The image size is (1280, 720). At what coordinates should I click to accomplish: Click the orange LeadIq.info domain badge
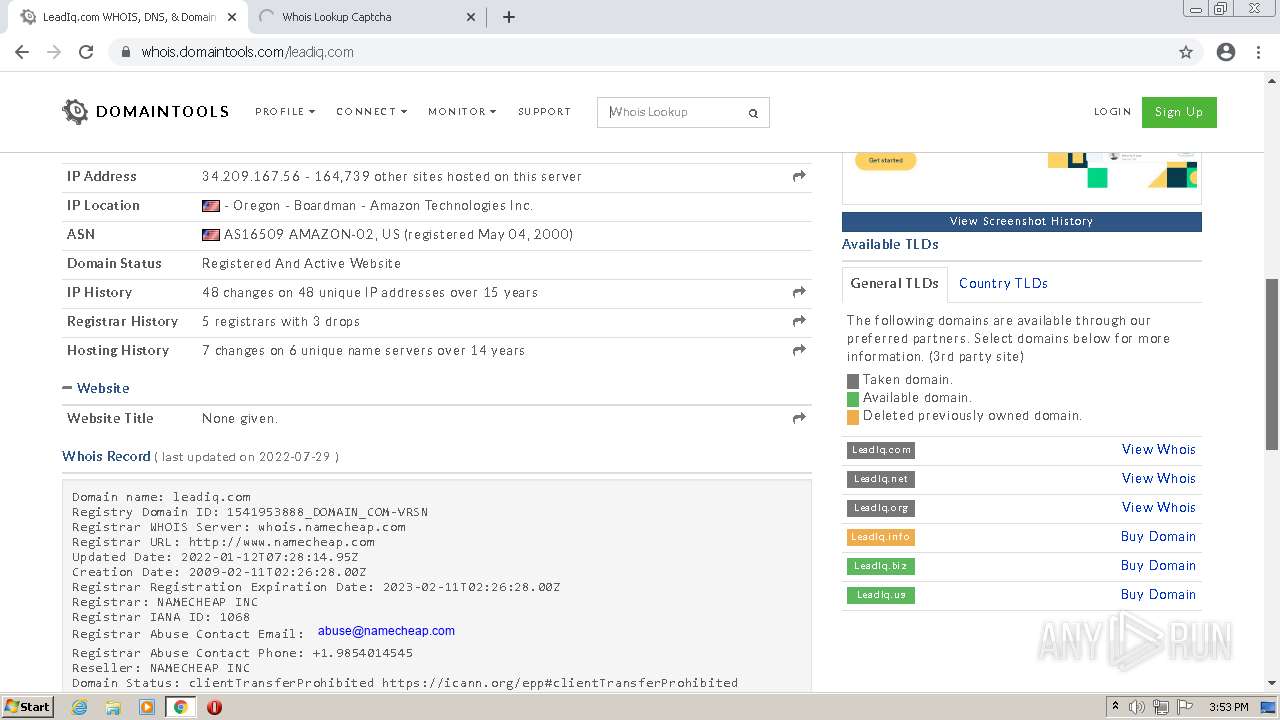coord(881,537)
